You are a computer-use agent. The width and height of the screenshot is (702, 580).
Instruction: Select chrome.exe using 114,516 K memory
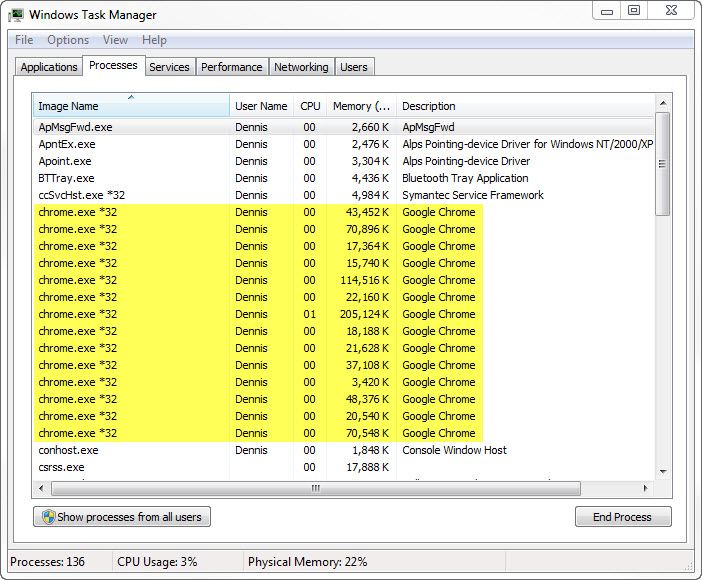click(x=343, y=280)
